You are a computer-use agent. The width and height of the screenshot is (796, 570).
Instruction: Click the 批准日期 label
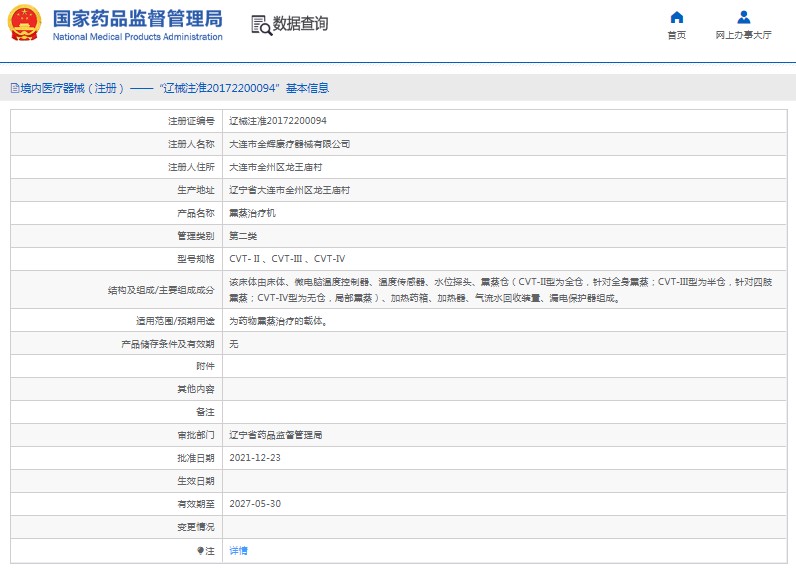pyautogui.click(x=196, y=458)
